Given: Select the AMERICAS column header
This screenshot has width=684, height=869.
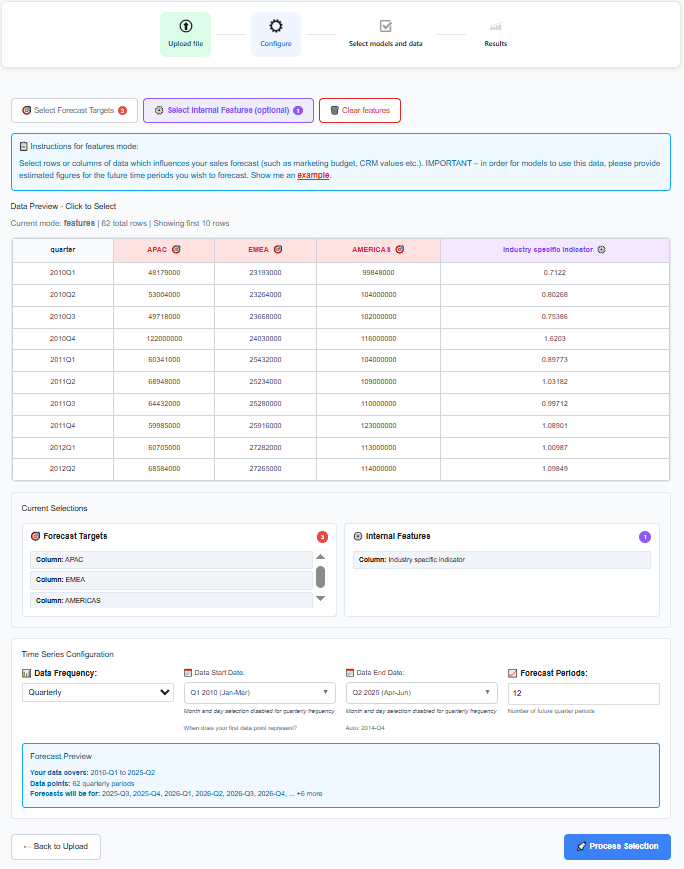Looking at the screenshot, I should [379, 250].
